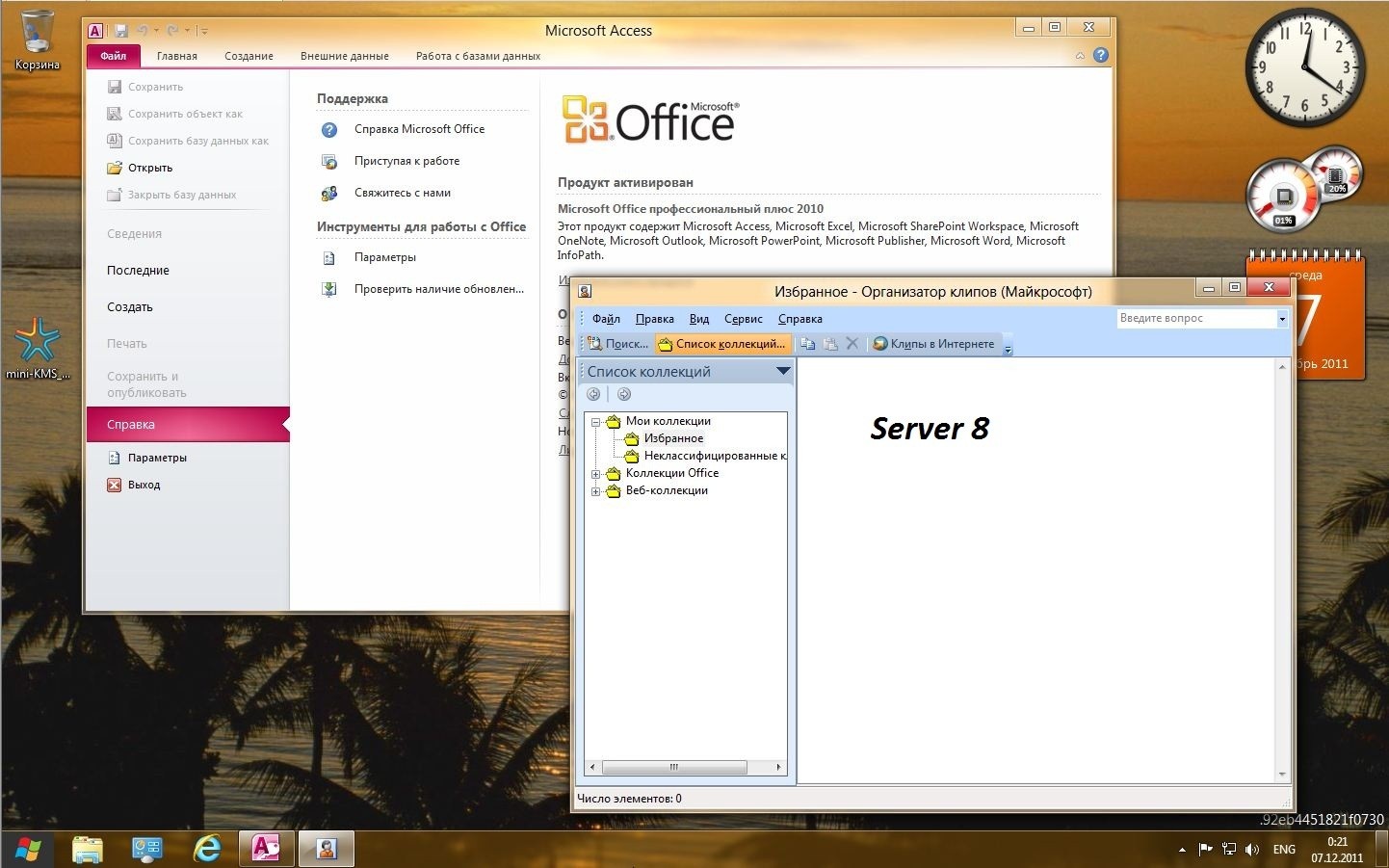Click the Save icon in Access quick toolbar

point(121,31)
